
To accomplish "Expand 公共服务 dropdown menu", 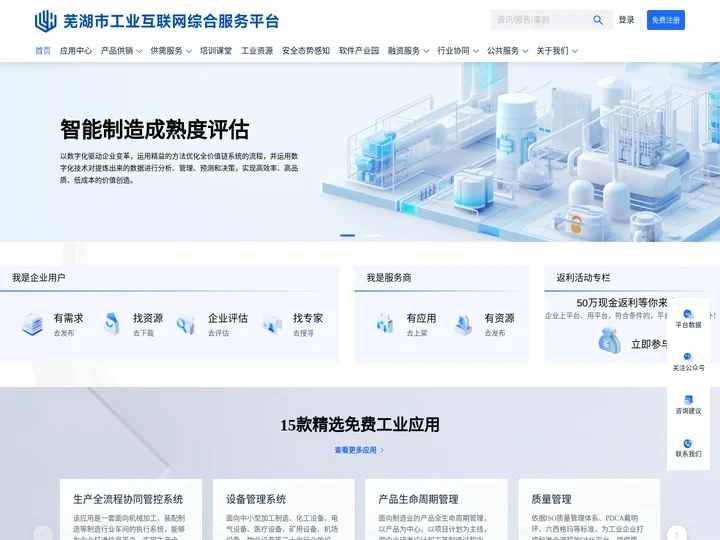I will pos(507,51).
